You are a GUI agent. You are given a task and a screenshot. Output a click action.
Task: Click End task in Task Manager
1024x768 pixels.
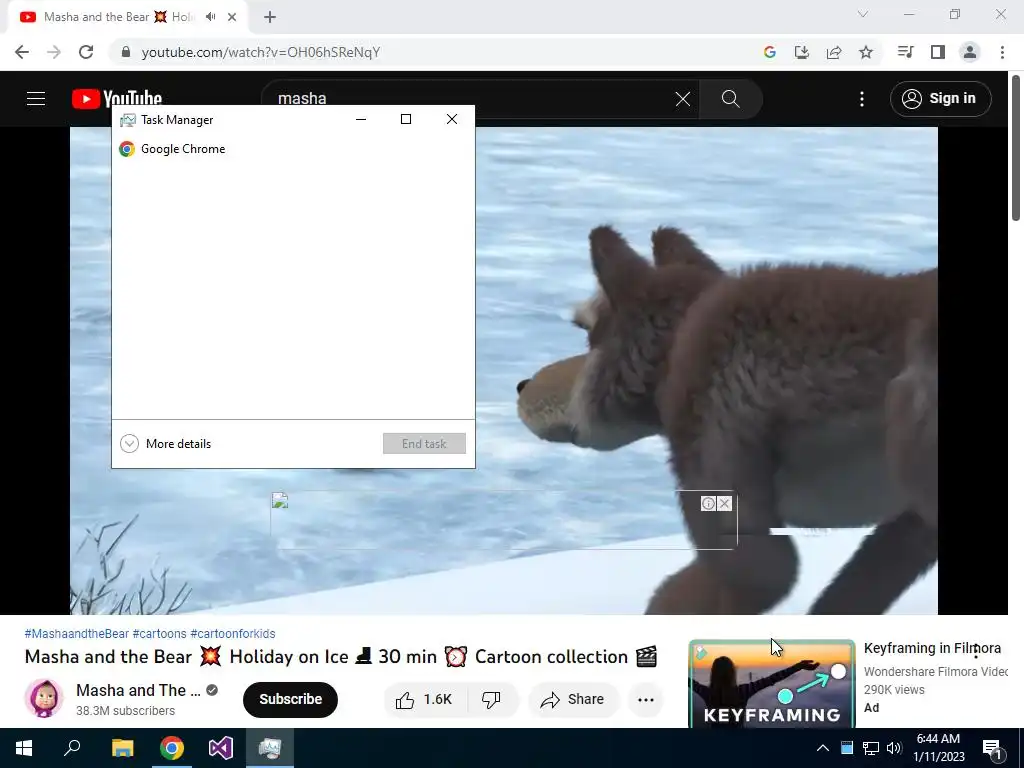point(424,443)
